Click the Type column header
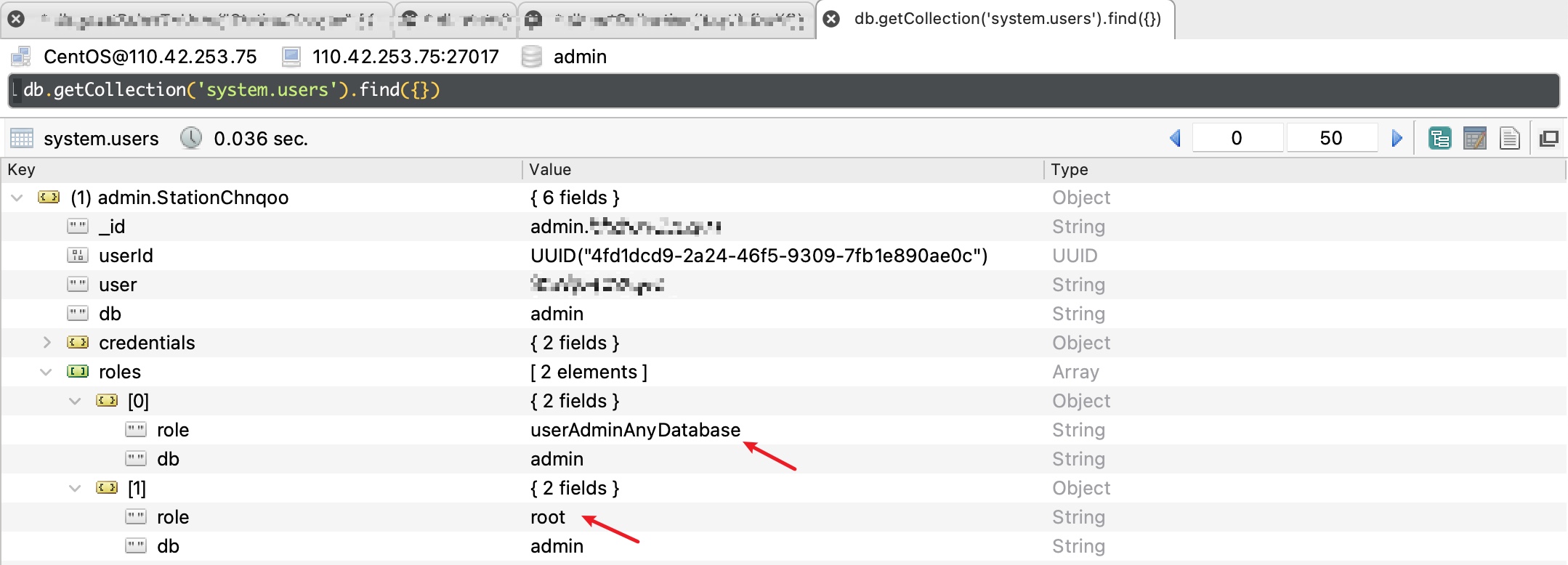 (x=1305, y=169)
